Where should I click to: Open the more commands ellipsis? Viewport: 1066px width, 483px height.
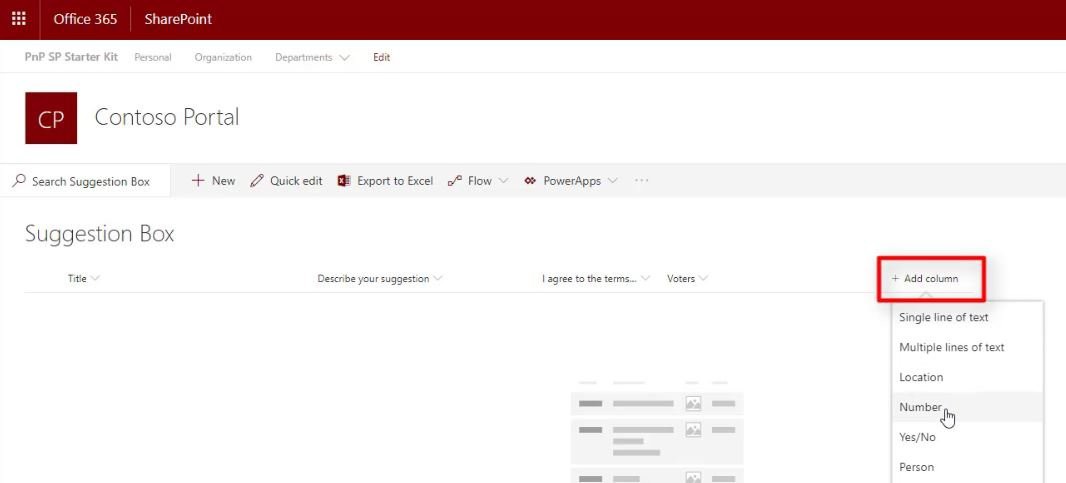[641, 181]
